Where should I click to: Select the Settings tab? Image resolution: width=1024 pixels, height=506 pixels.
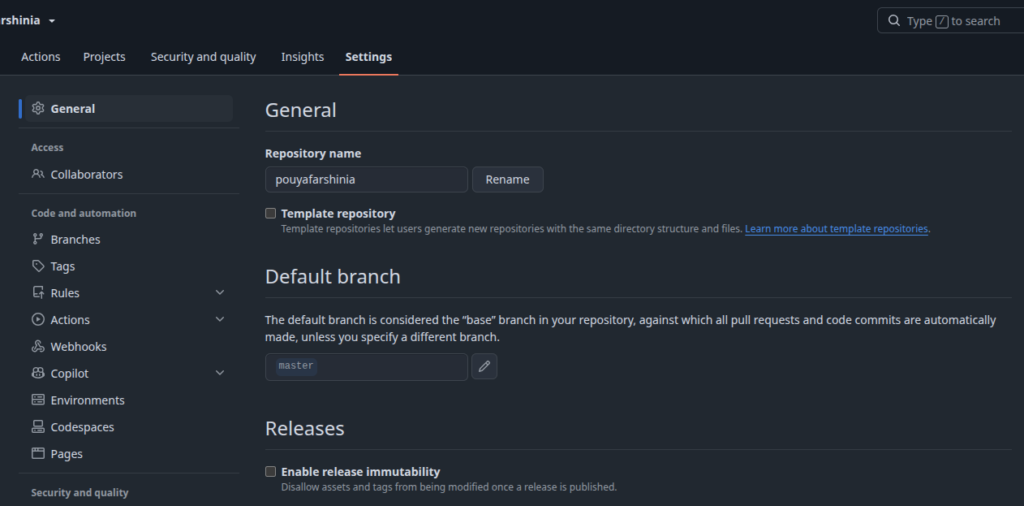[x=368, y=57]
